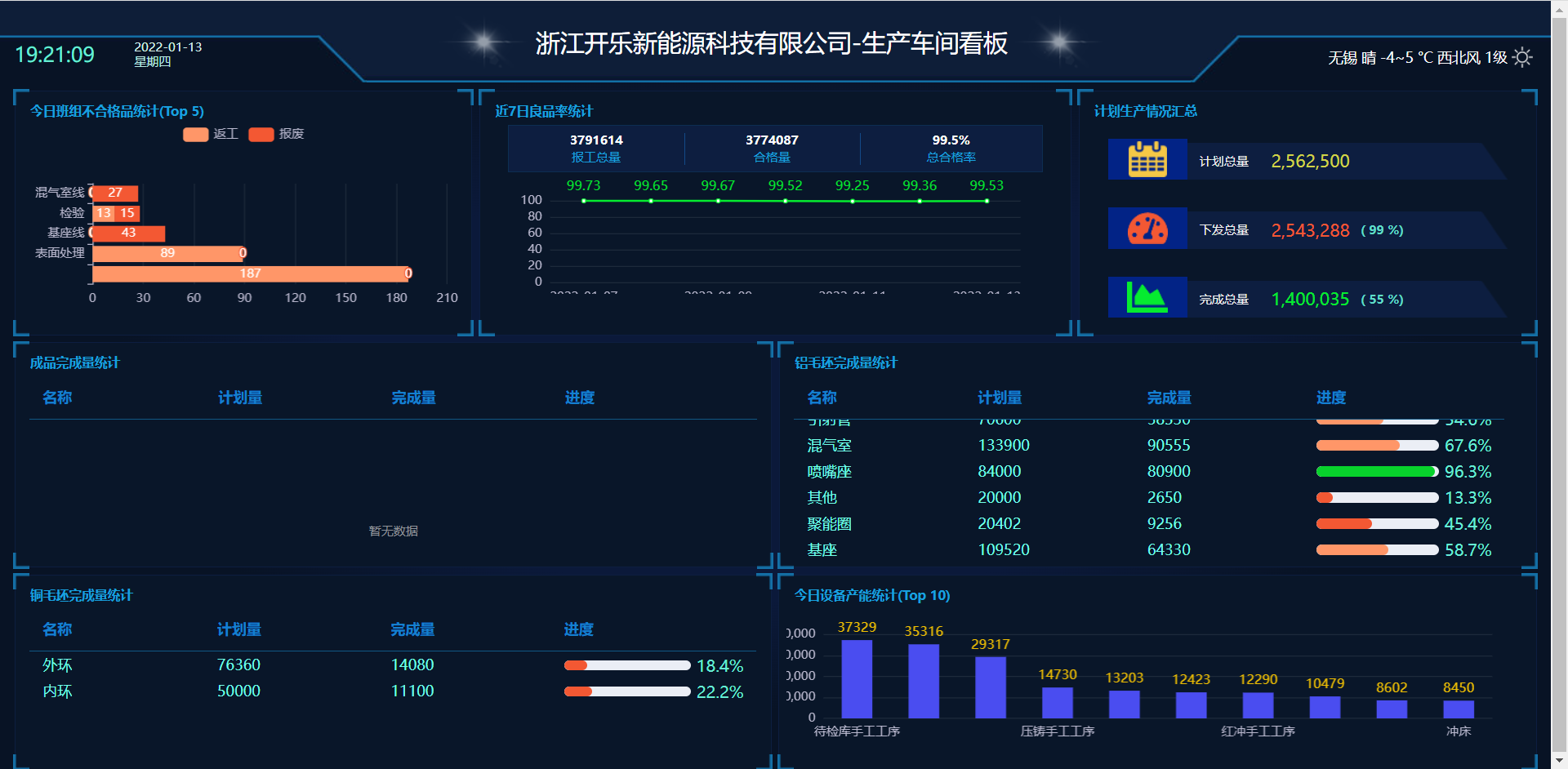Click the sunny weather icon in header
This screenshot has width=1568, height=769.
pos(1522,57)
